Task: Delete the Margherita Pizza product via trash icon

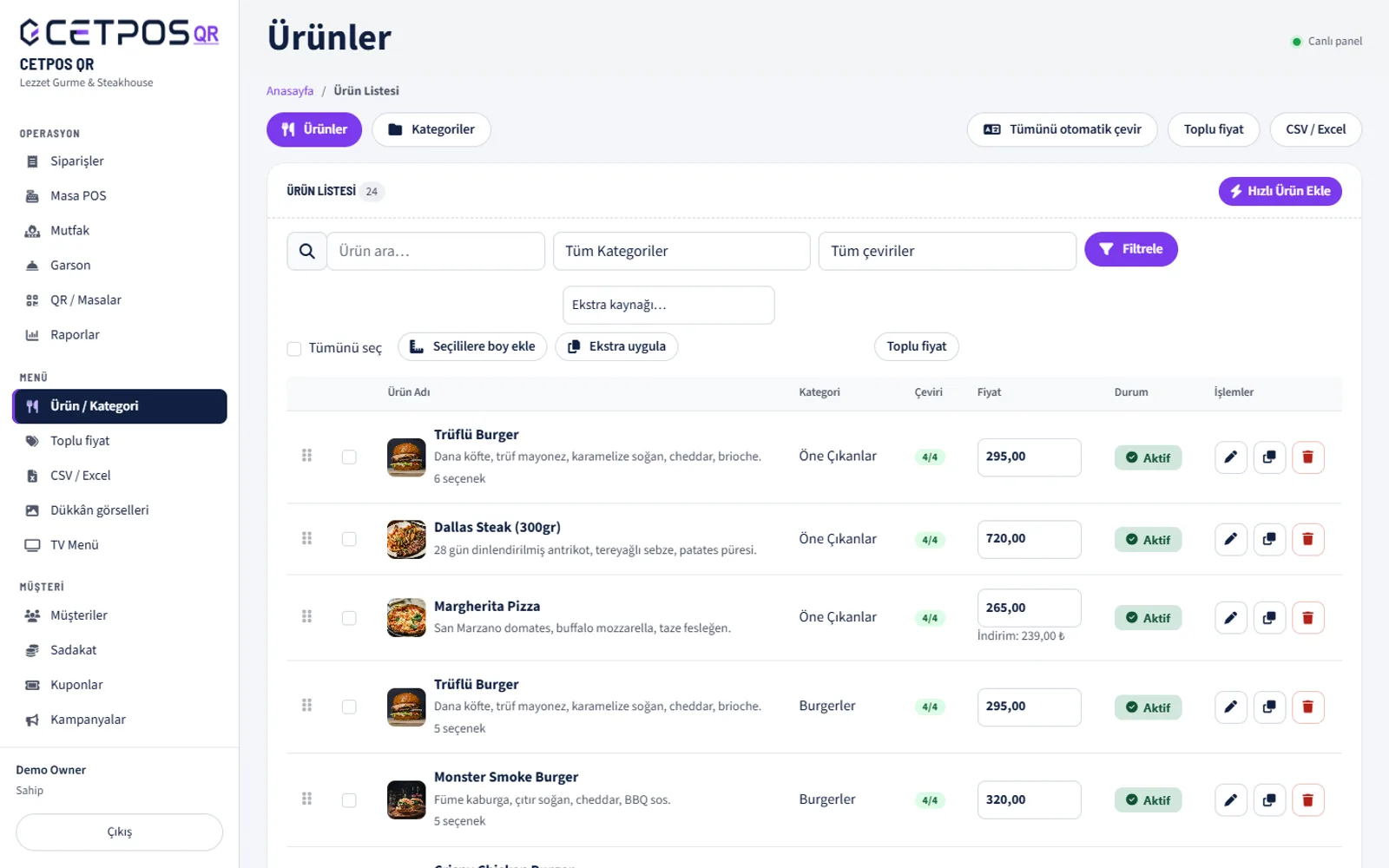Action: click(1307, 618)
